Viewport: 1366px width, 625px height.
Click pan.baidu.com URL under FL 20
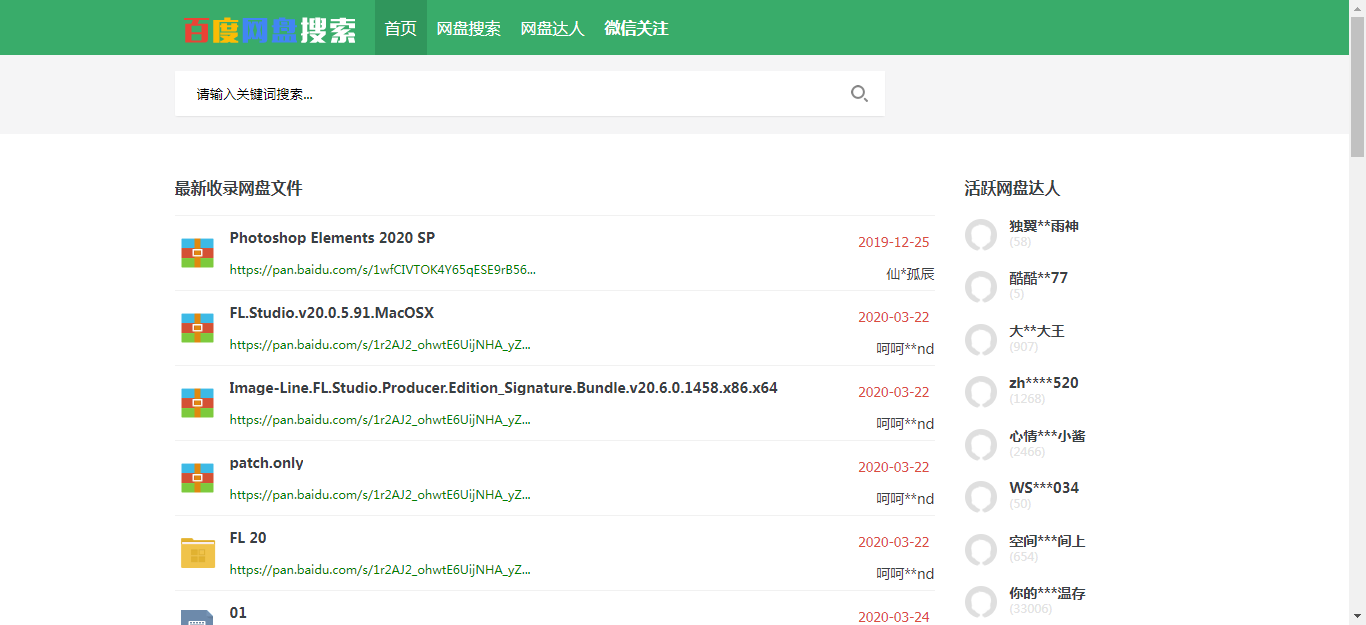click(x=380, y=570)
